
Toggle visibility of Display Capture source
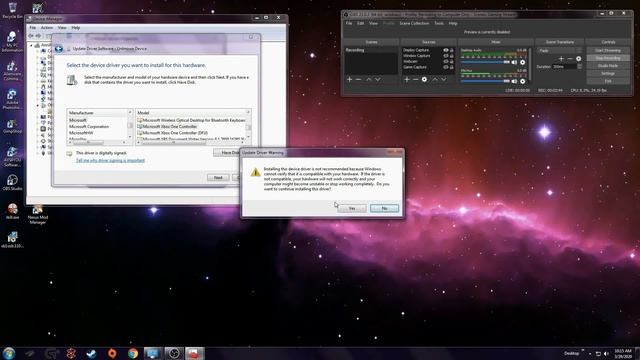[446, 50]
